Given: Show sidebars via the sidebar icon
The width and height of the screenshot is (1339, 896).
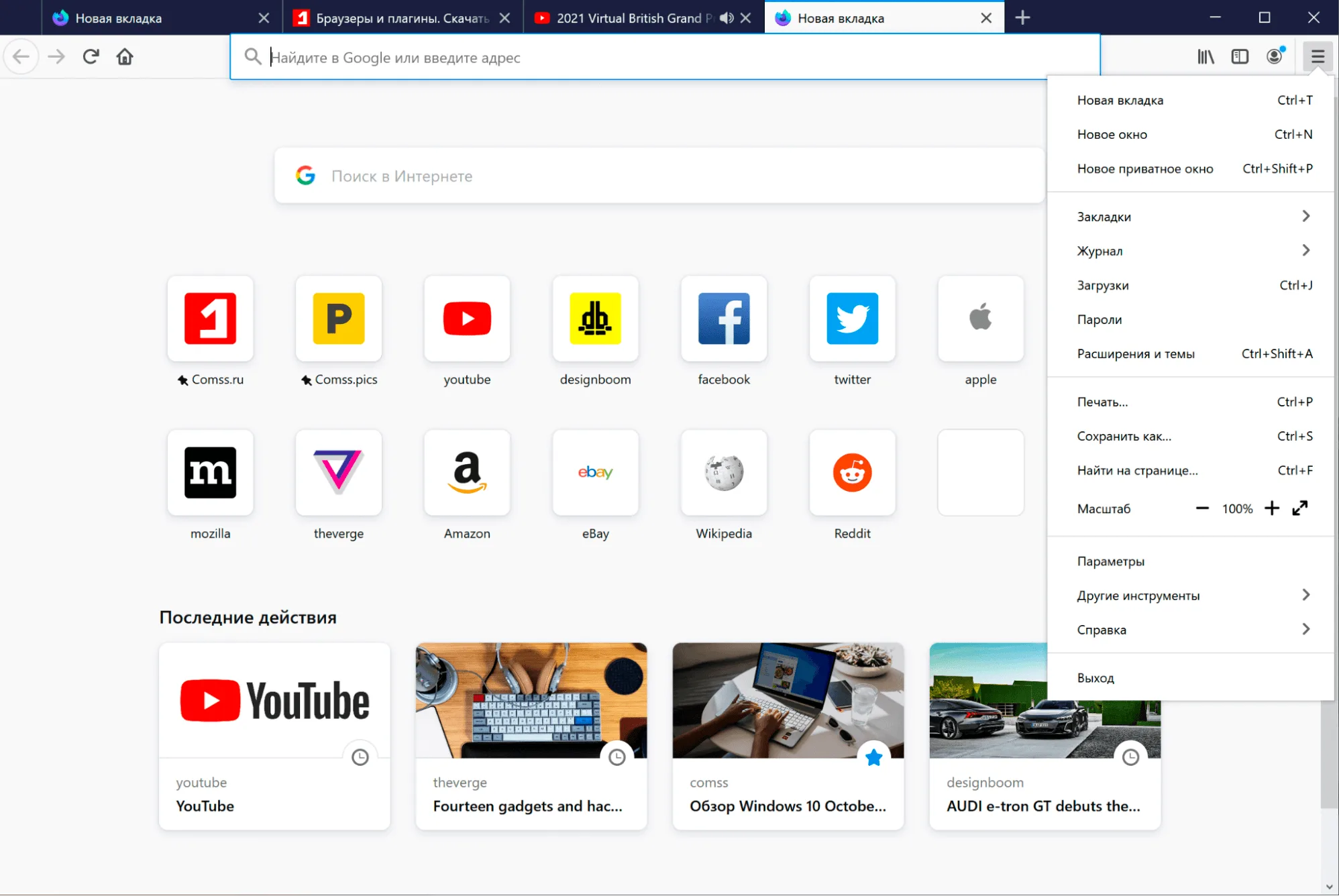Looking at the screenshot, I should tap(1240, 57).
